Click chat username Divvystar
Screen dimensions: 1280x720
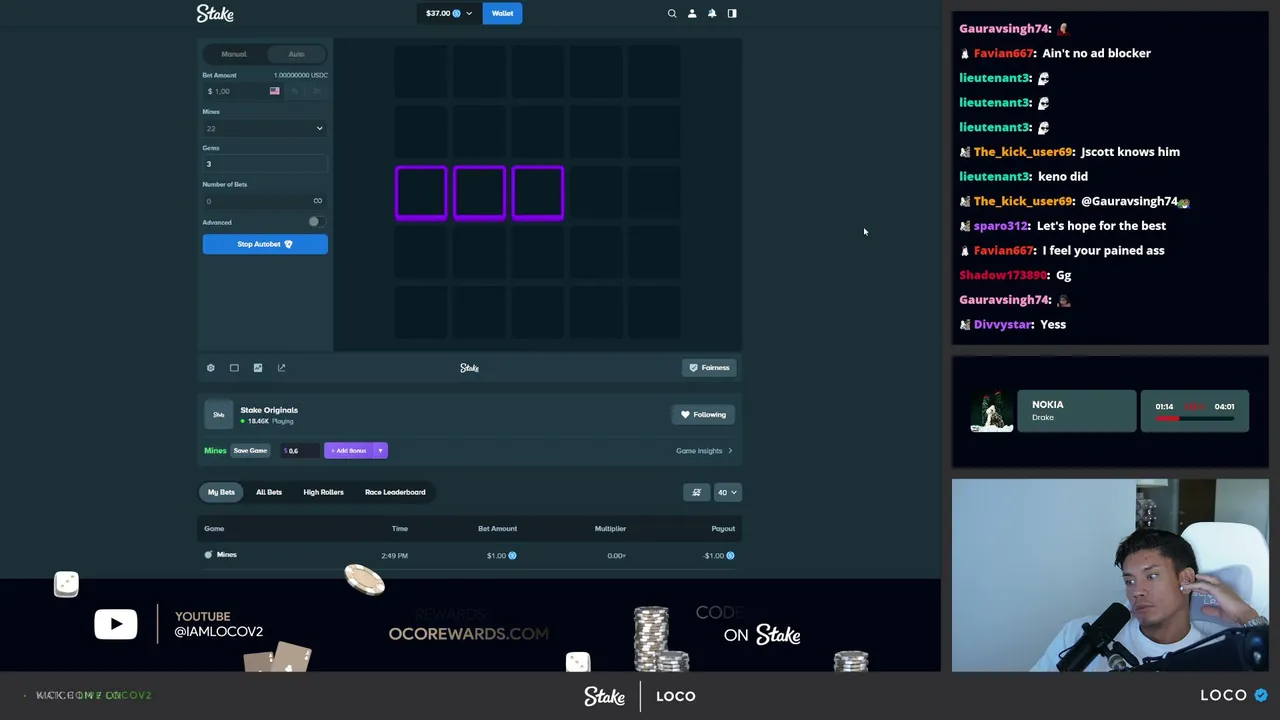[x=1003, y=324]
